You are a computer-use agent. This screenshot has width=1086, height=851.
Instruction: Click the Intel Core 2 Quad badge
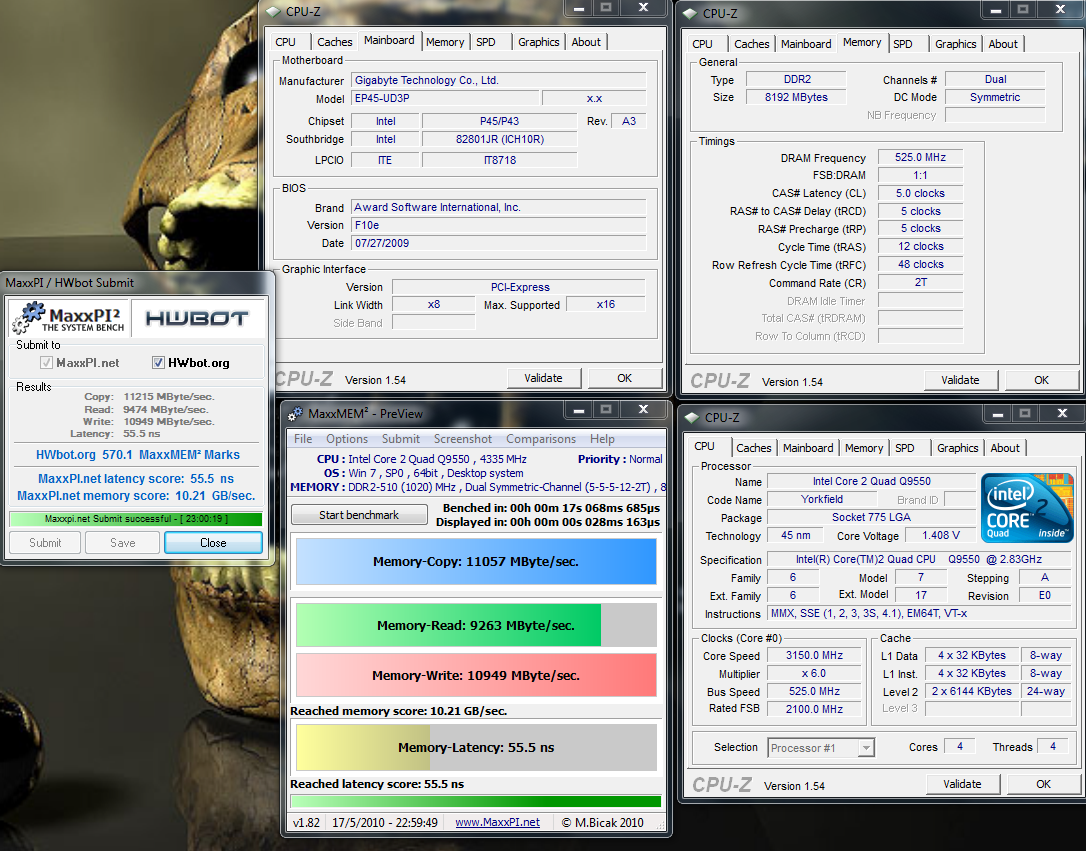click(1027, 507)
